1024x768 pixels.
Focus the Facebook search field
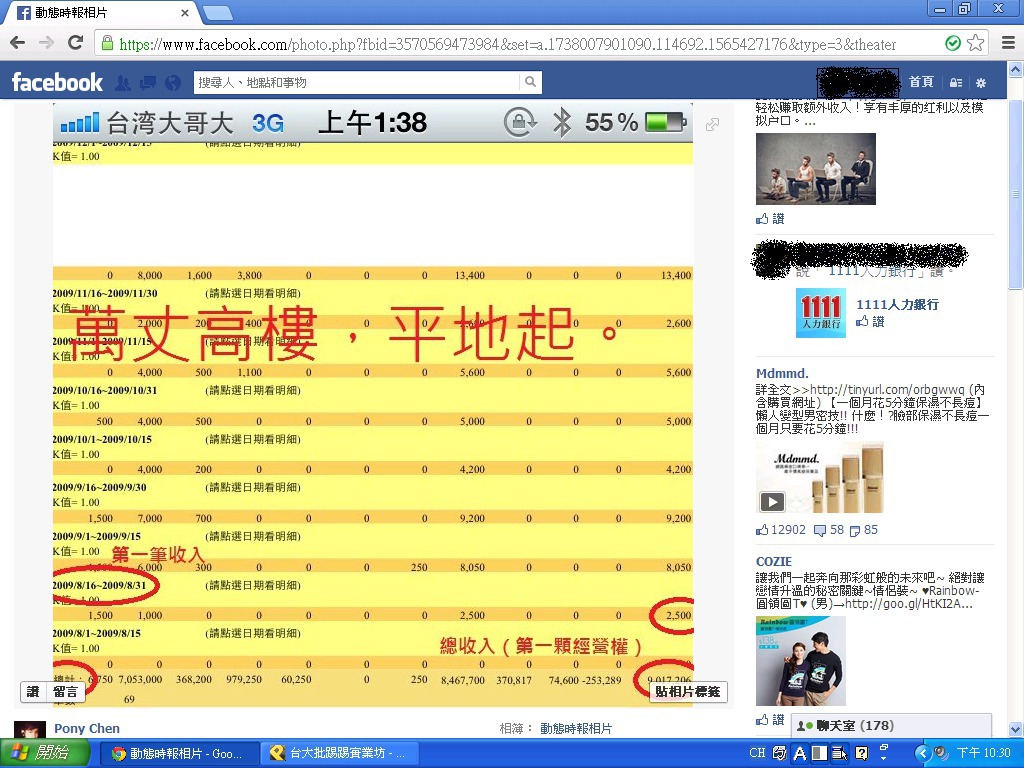click(x=357, y=82)
